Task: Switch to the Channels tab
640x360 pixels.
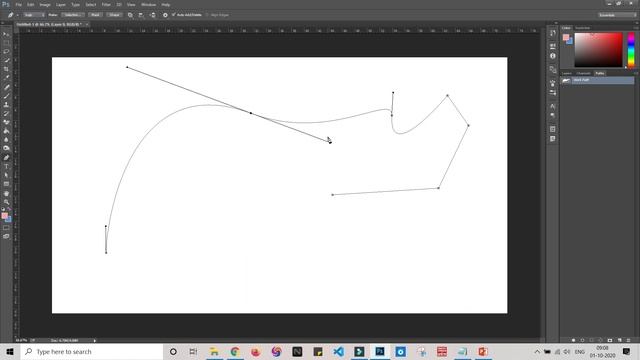Action: pyautogui.click(x=583, y=73)
